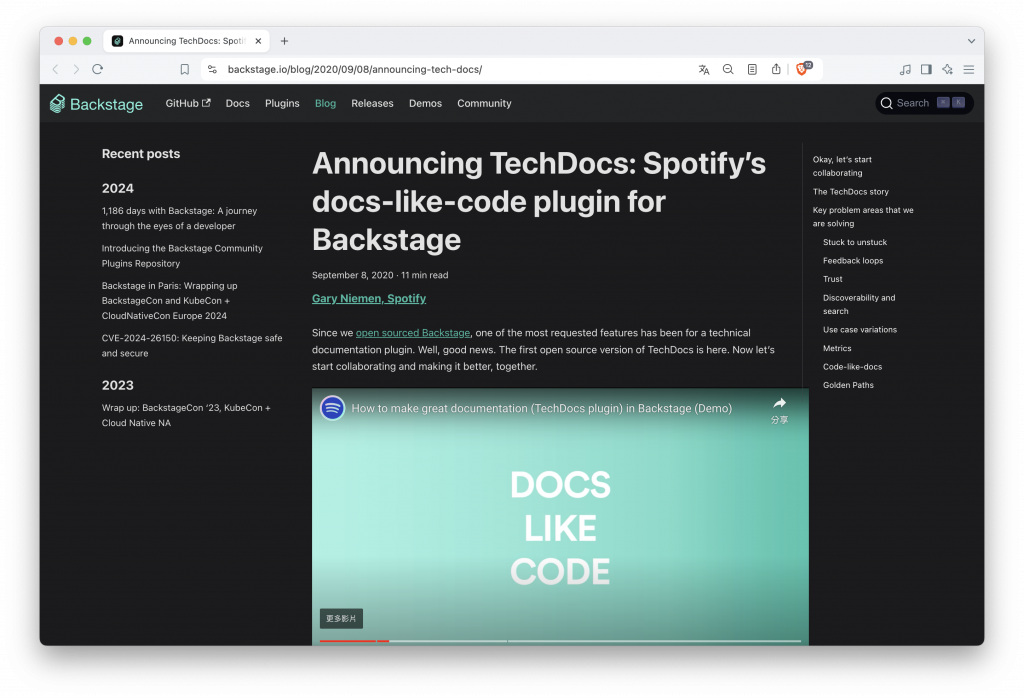
Task: Close the Announcing TechDocs tab
Action: coord(258,41)
